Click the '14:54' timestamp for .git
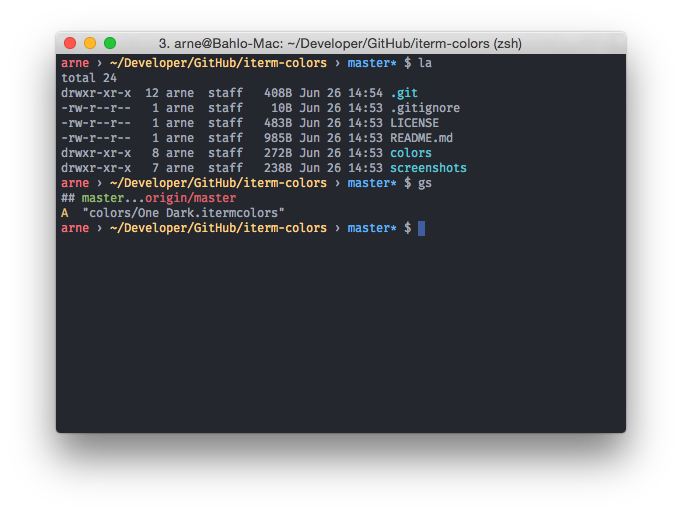682x513 pixels. pos(365,93)
